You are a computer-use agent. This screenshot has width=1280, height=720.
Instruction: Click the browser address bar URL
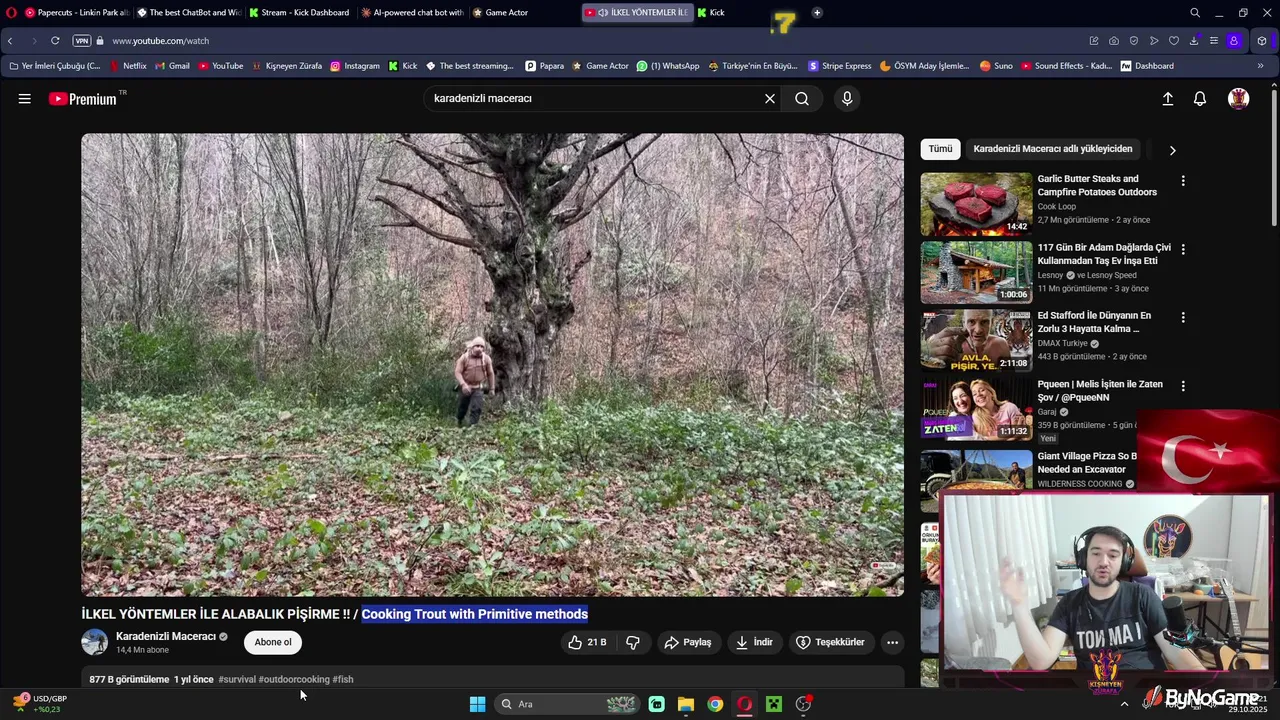pos(160,41)
